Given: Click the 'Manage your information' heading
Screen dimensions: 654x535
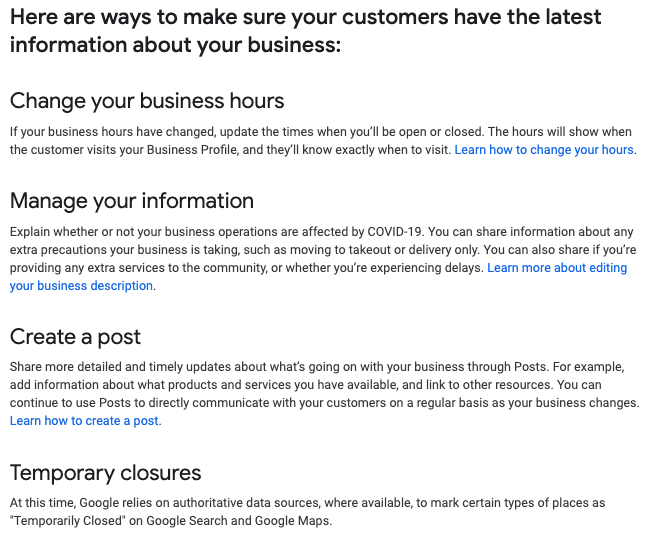Looking at the screenshot, I should pos(132,201).
